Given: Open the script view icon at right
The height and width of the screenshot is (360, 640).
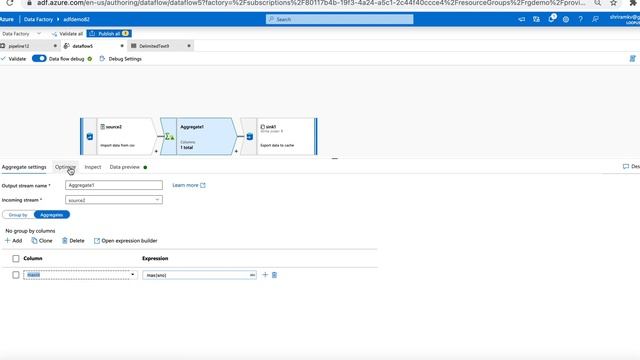Looking at the screenshot, I should tap(633, 59).
